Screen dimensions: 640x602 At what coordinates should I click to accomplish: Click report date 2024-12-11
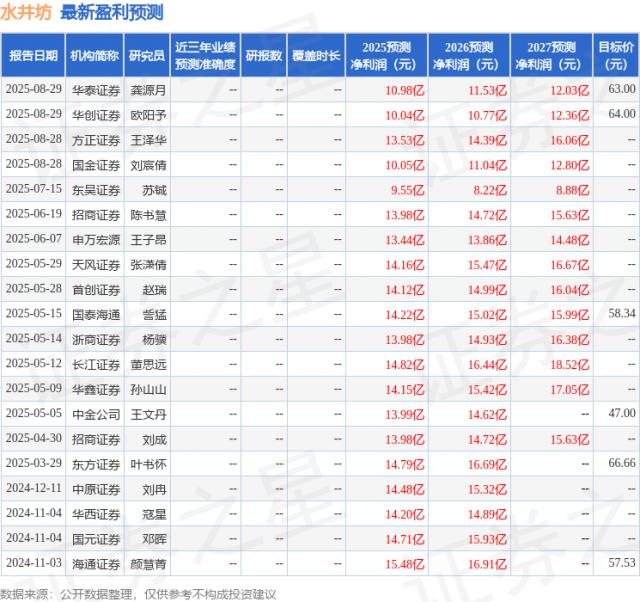click(x=34, y=488)
